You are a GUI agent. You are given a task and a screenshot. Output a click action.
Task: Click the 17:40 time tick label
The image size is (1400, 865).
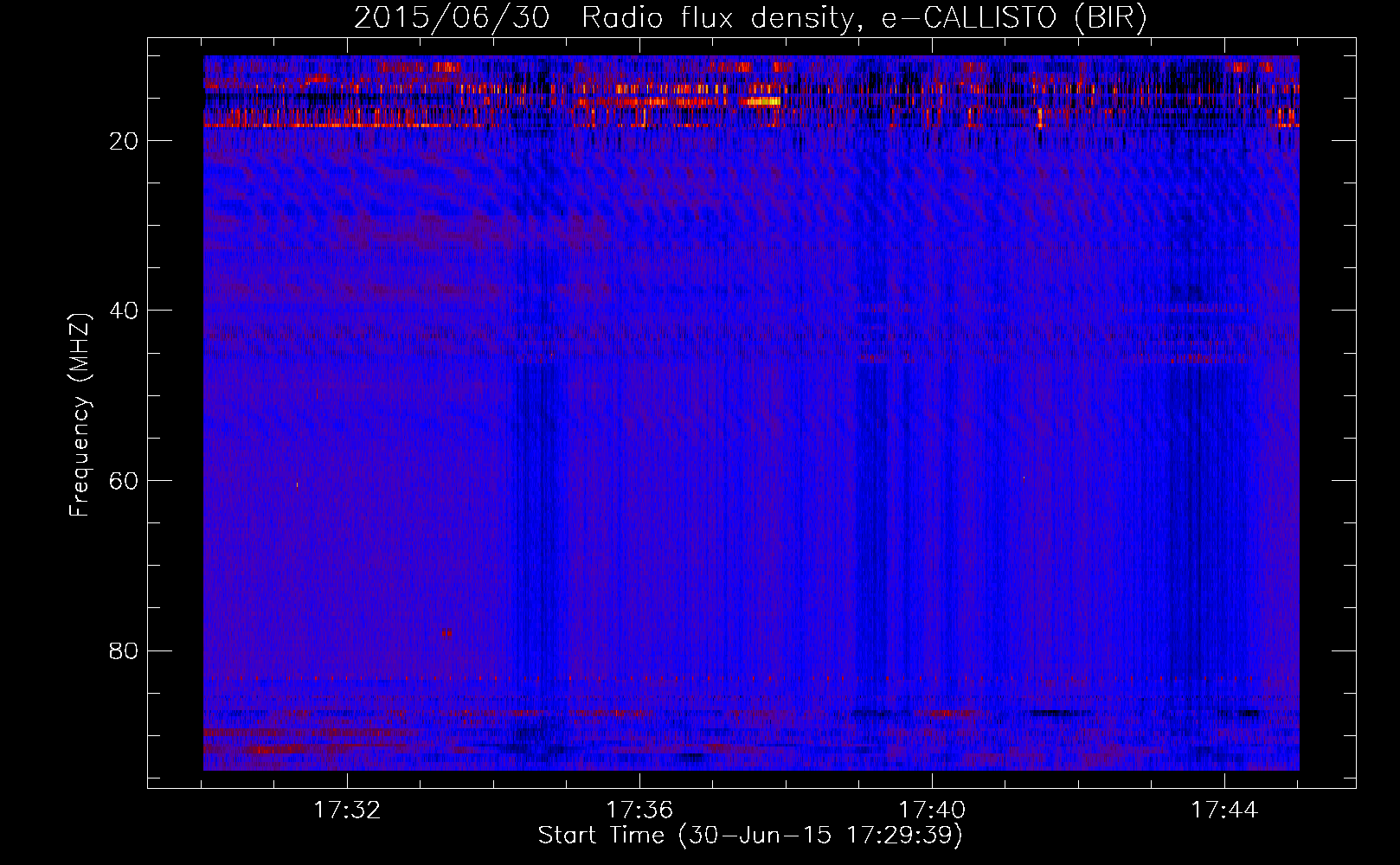click(932, 811)
